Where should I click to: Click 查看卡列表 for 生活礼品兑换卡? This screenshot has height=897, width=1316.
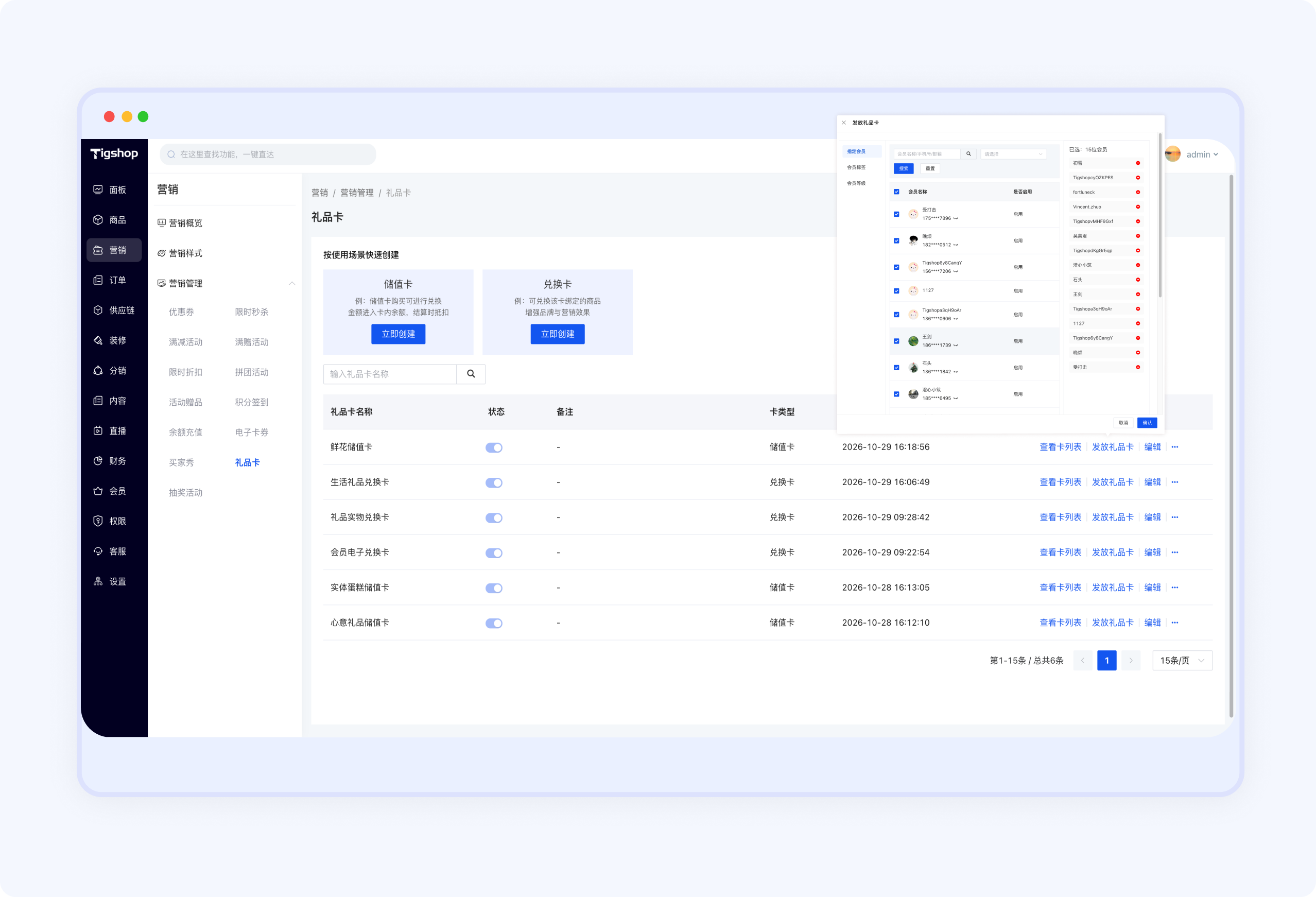pos(1060,482)
